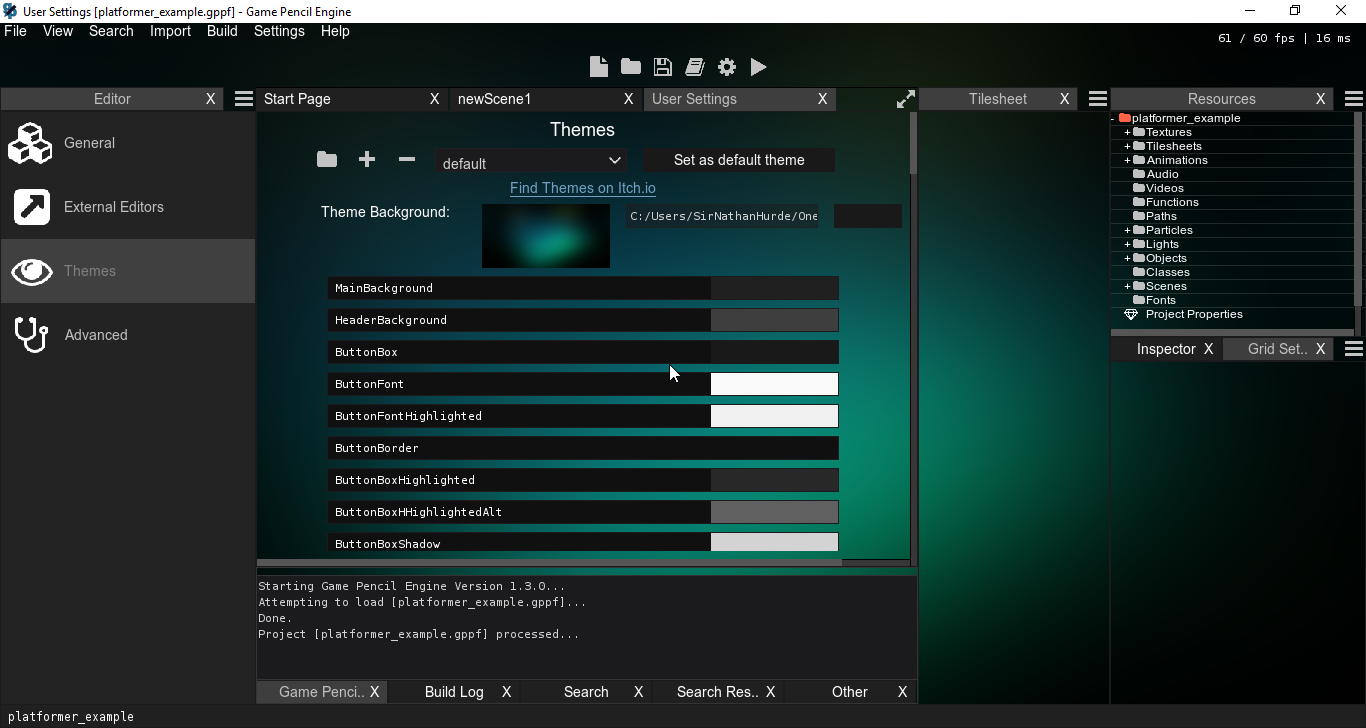Select the Fonts folder in Resources
Viewport: 1366px width, 728px height.
tap(1160, 300)
